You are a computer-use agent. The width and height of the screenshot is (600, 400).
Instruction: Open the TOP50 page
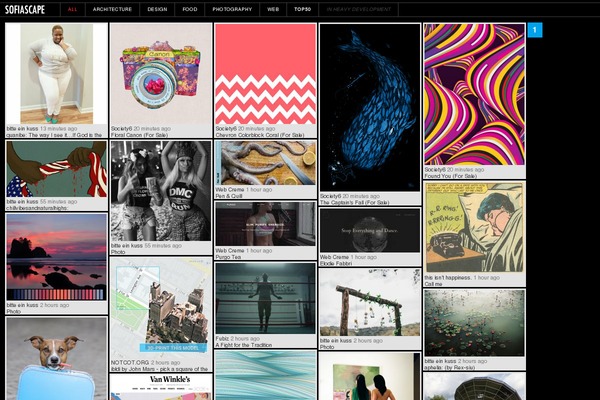[302, 9]
